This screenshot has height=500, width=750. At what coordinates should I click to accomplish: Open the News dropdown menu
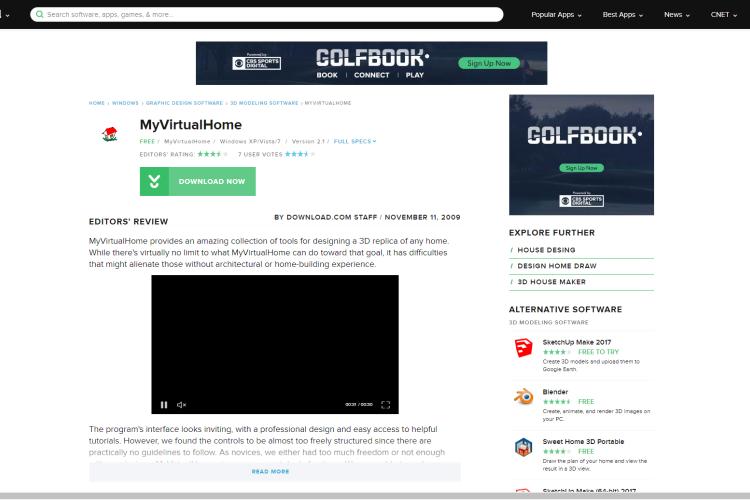(x=677, y=15)
